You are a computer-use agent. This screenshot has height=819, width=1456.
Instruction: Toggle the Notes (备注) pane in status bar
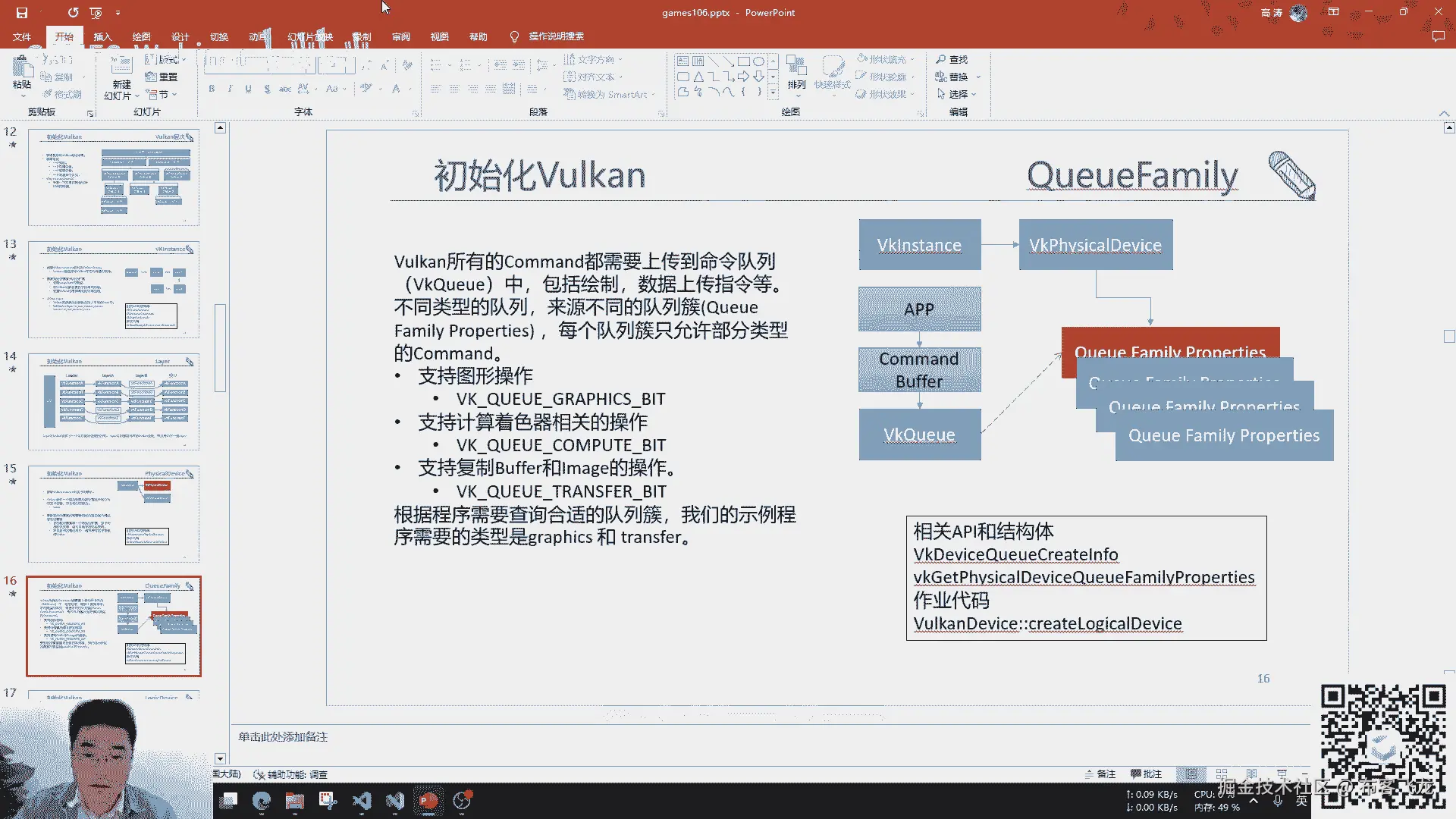click(1100, 774)
